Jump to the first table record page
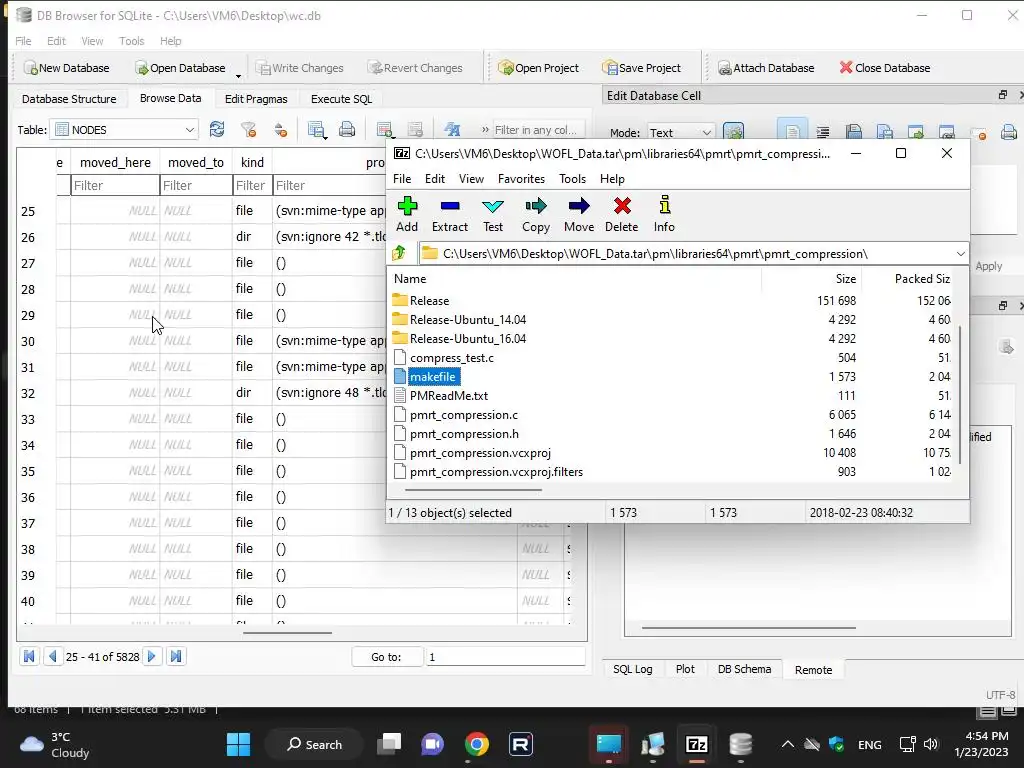 pyautogui.click(x=29, y=656)
